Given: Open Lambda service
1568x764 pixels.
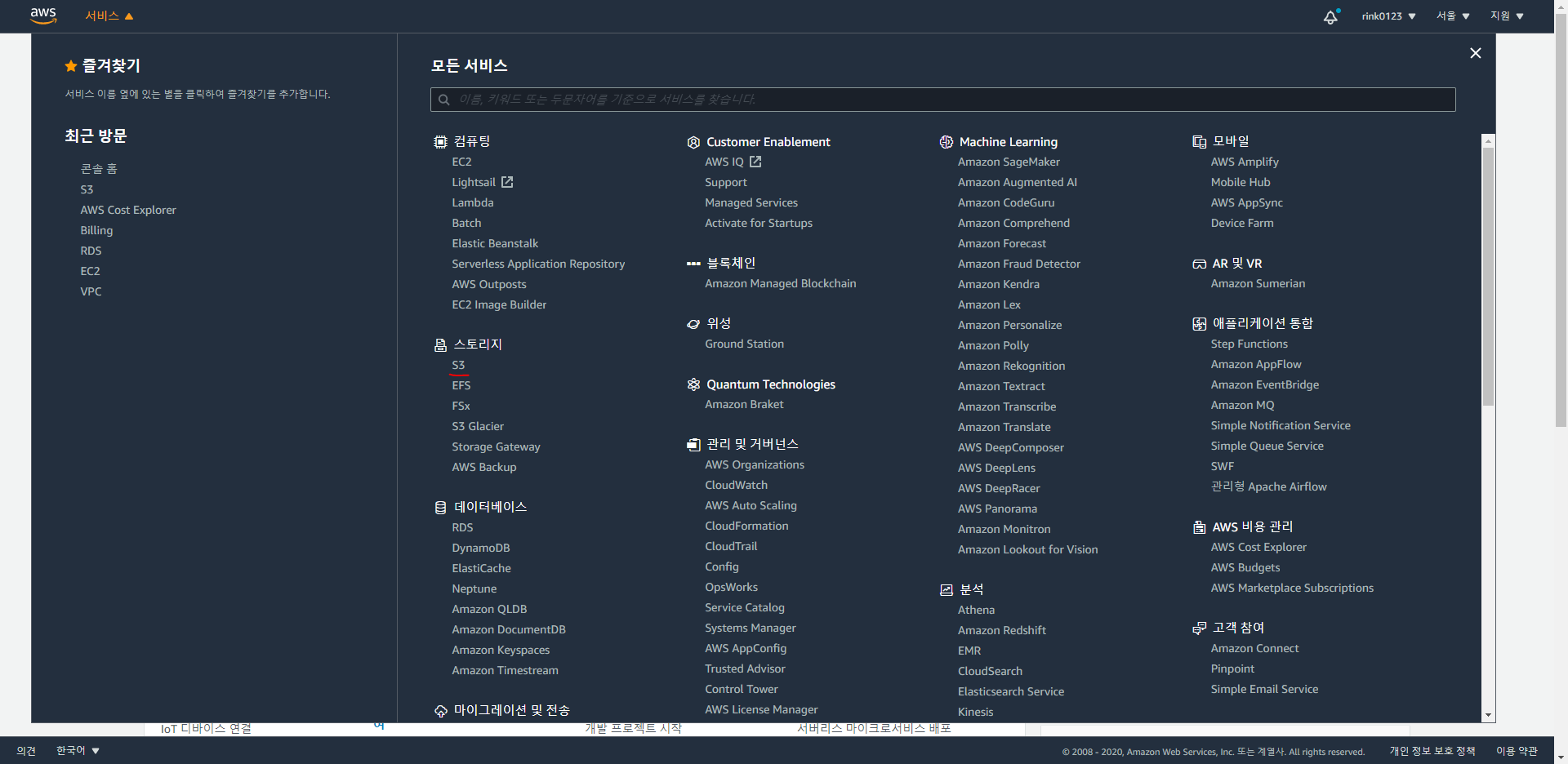Looking at the screenshot, I should point(473,202).
